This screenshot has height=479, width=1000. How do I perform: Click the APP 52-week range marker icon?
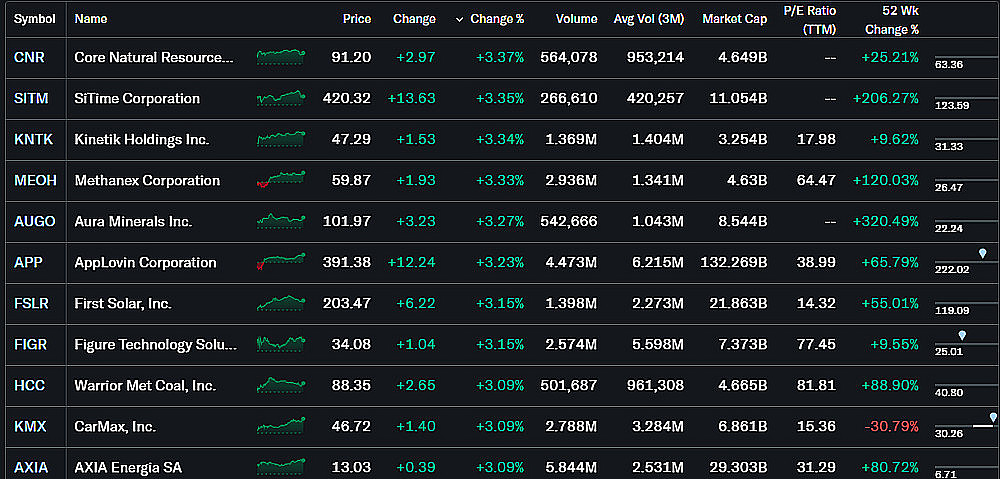[982, 254]
